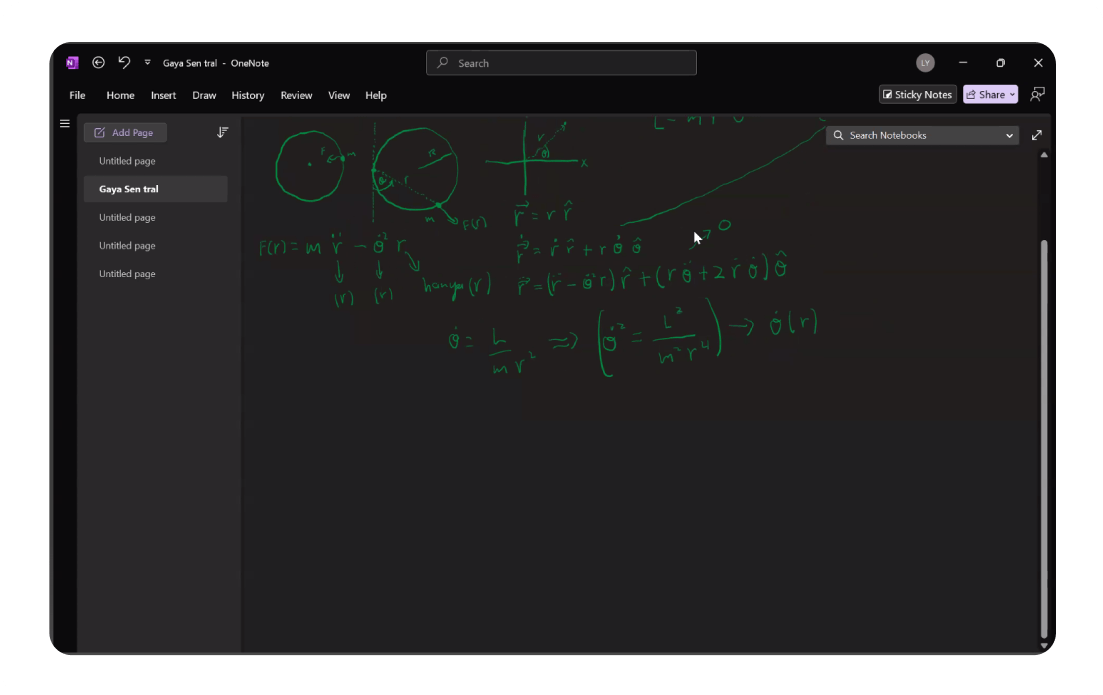Image resolution: width=1103 pixels, height=695 pixels.
Task: Click the magnifier in Search Notebooks
Action: pyautogui.click(x=838, y=135)
